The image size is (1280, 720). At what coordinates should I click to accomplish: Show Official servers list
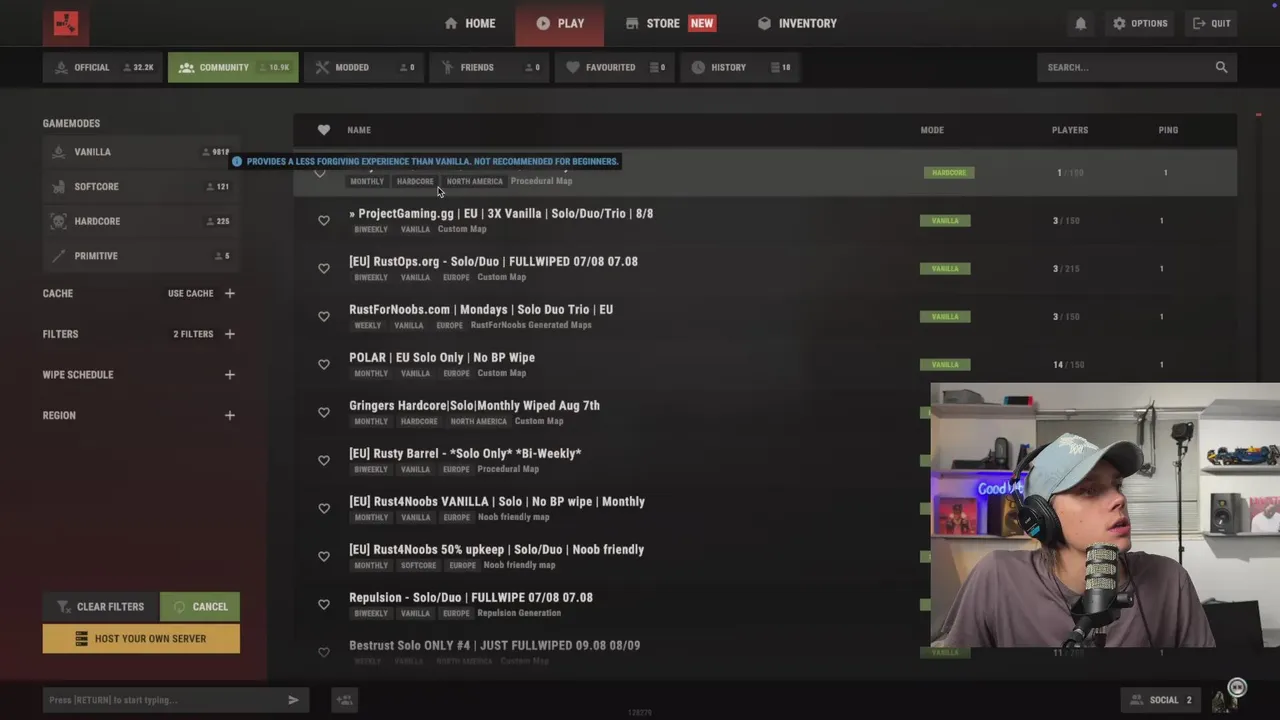pos(103,67)
